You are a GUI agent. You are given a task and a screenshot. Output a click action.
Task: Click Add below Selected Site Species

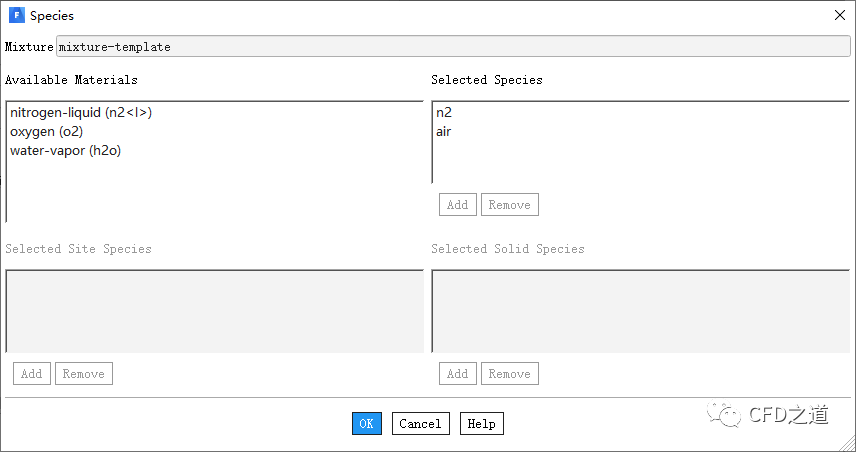coord(32,374)
